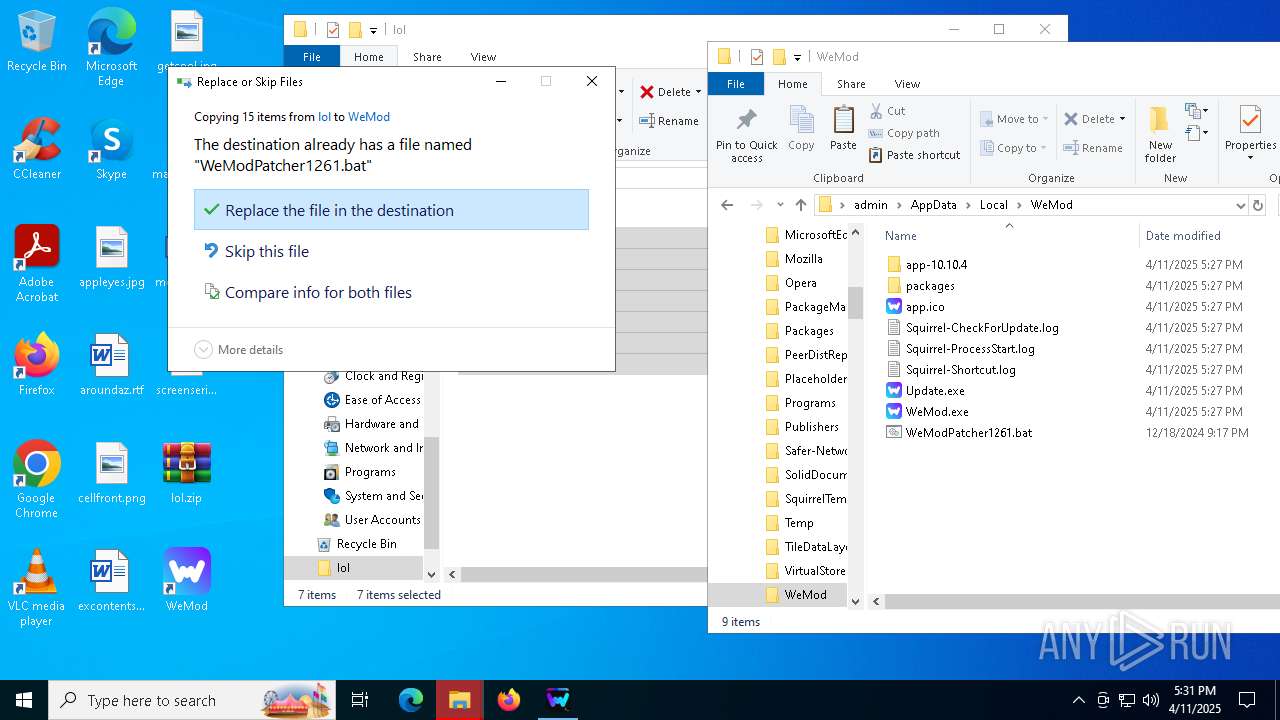The height and width of the screenshot is (720, 1280).
Task: Click WeMod icon in taskbar
Action: pos(558,700)
